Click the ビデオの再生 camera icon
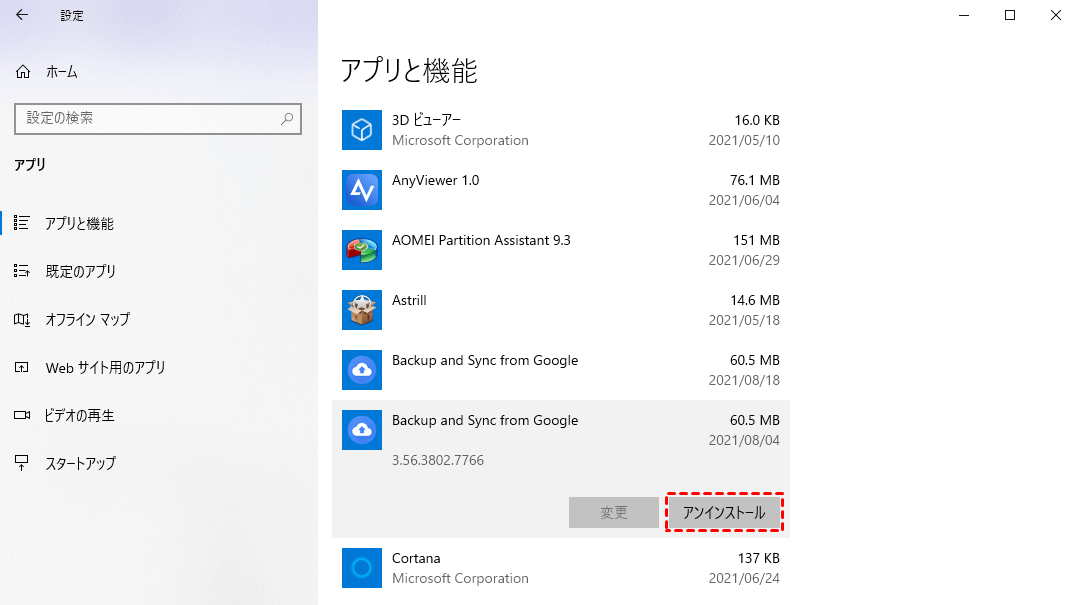The width and height of the screenshot is (1074, 605). [22, 415]
